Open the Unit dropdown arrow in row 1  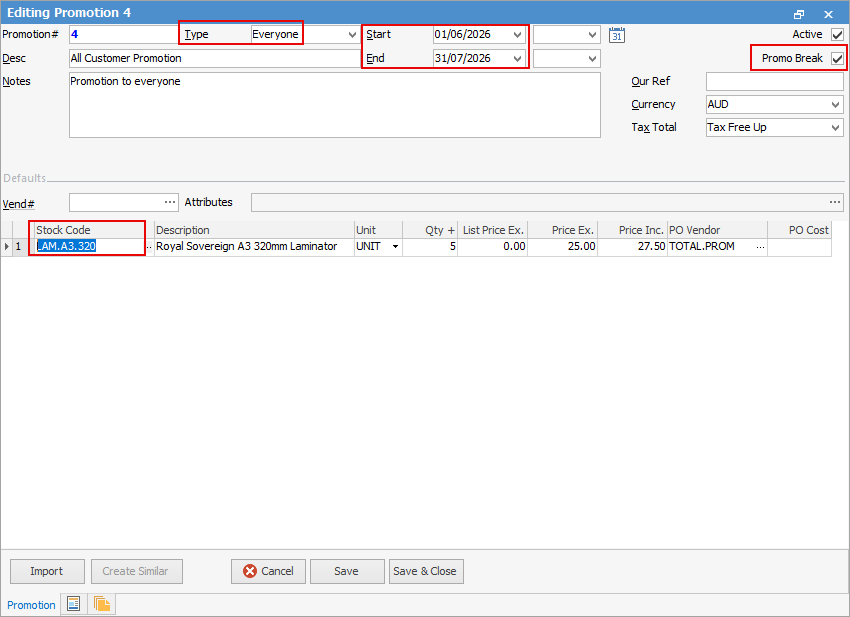[396, 247]
